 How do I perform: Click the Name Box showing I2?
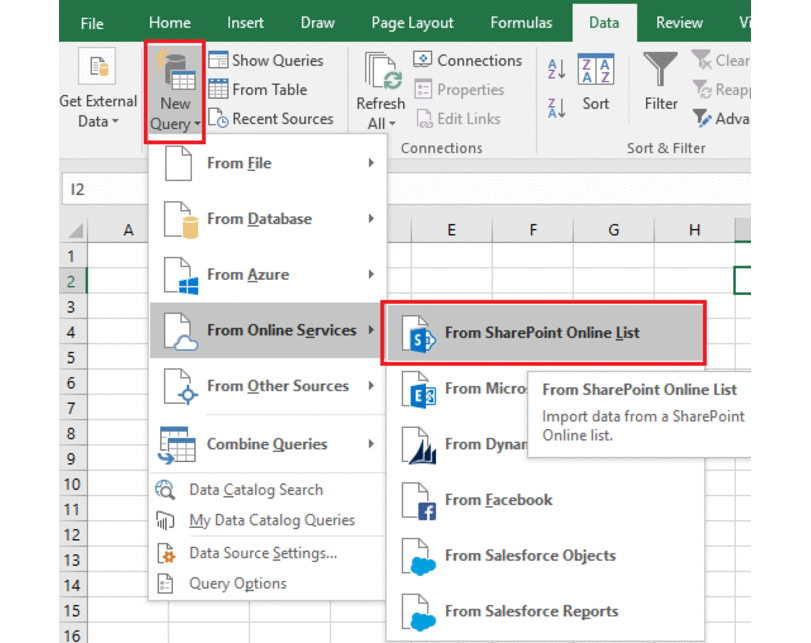103,189
